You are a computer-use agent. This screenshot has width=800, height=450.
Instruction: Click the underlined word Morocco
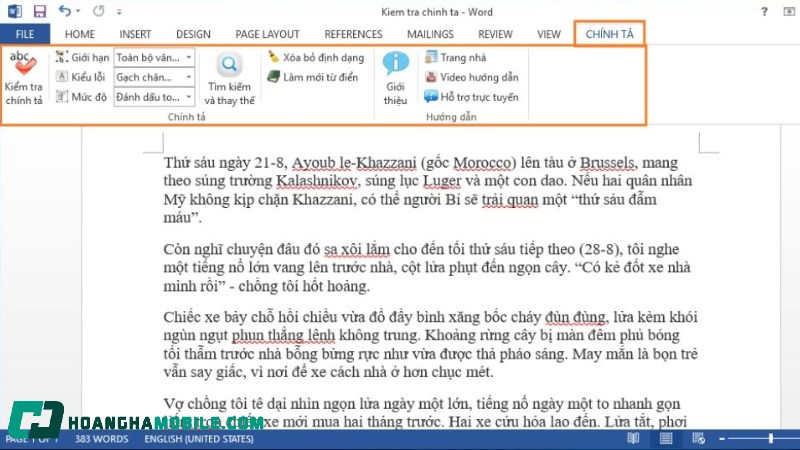(482, 163)
